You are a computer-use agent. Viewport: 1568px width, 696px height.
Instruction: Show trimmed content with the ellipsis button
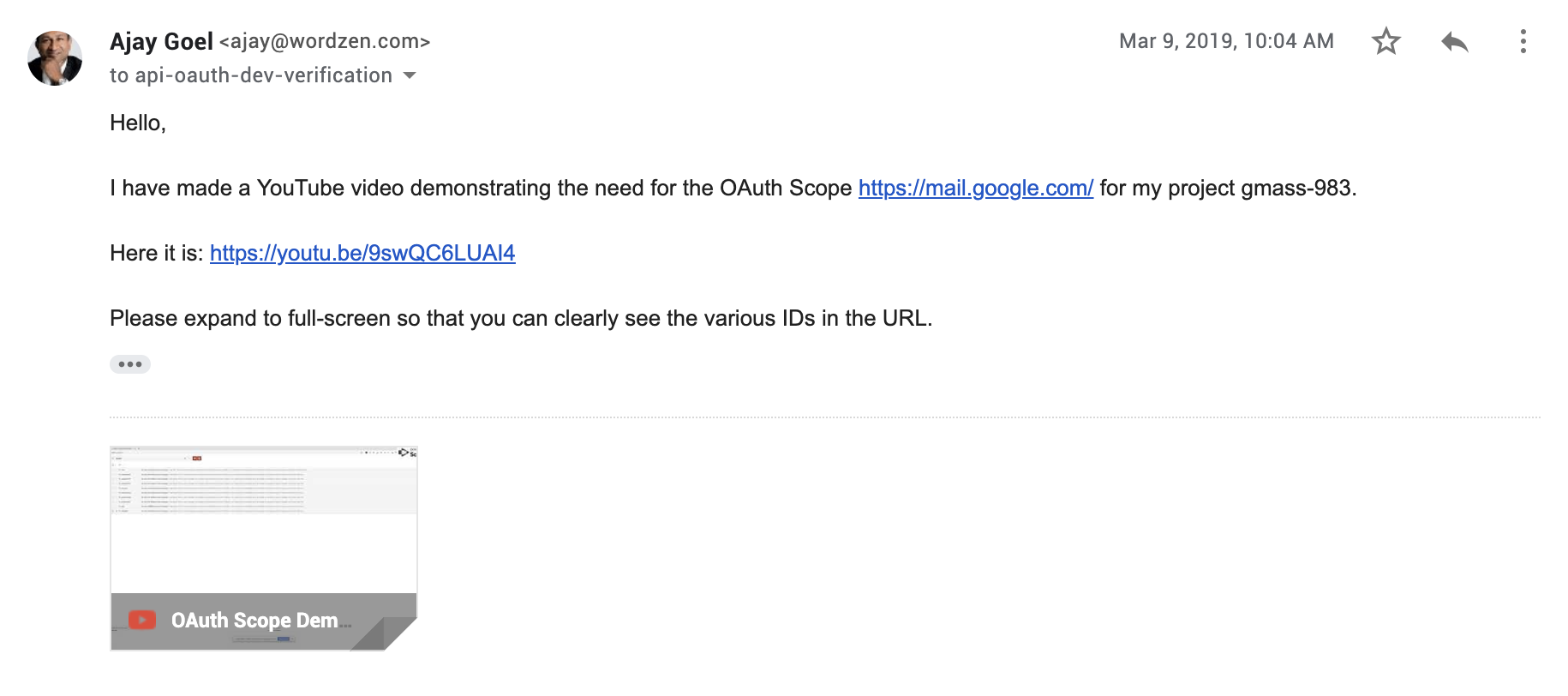tap(130, 364)
